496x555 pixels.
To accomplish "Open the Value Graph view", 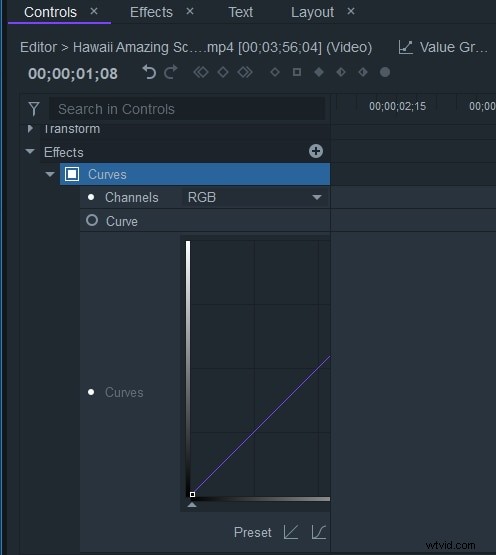I will point(443,47).
